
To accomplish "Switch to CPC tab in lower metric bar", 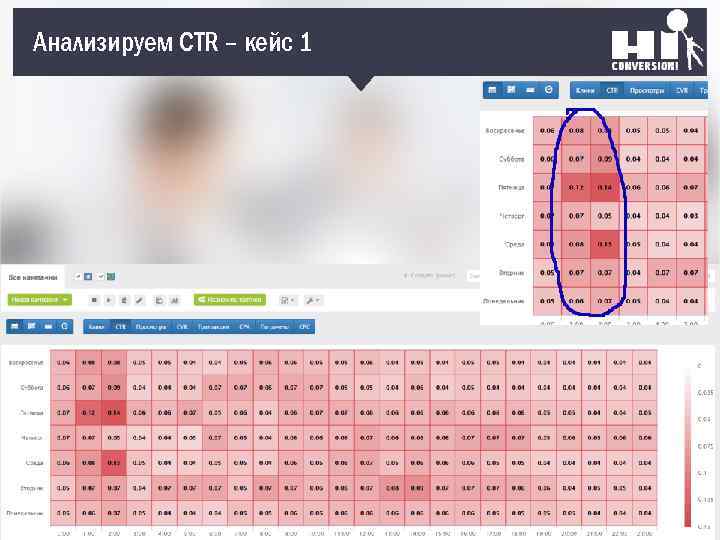I will point(304,327).
